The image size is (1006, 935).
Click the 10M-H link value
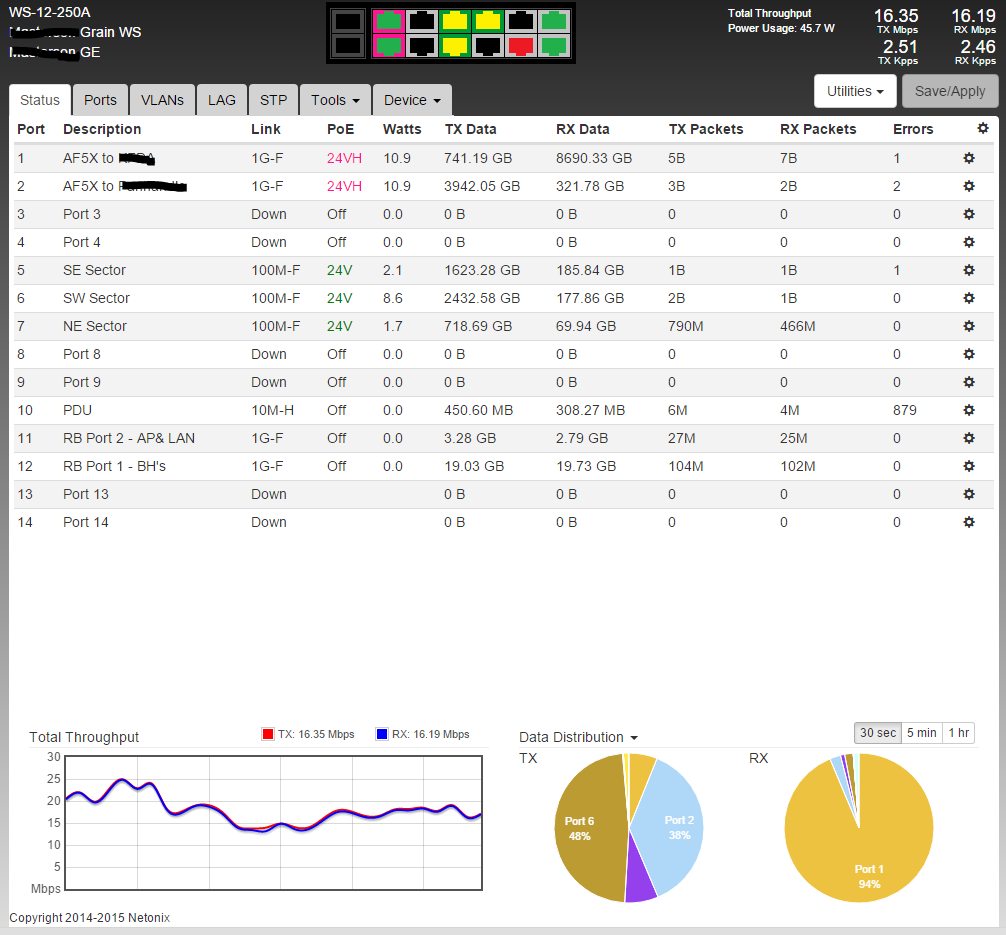[273, 410]
